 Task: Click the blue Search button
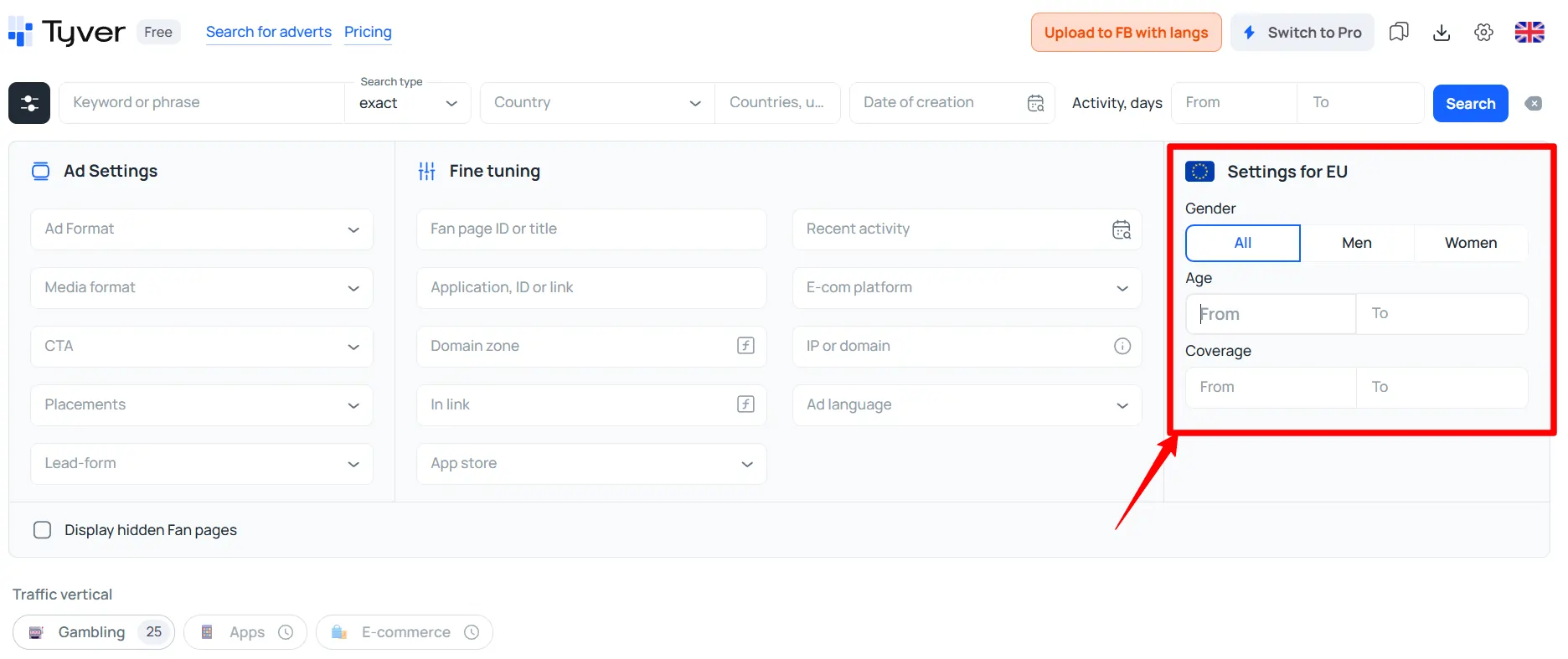coord(1470,104)
